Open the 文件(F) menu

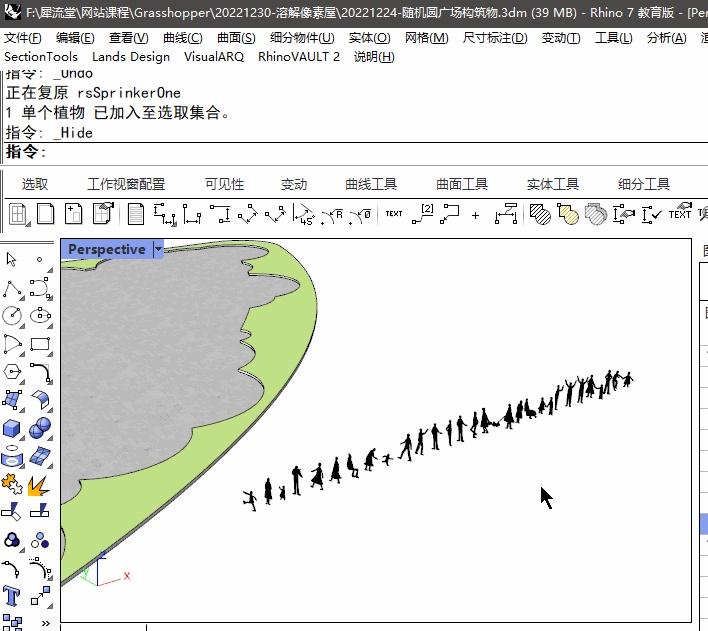23,38
